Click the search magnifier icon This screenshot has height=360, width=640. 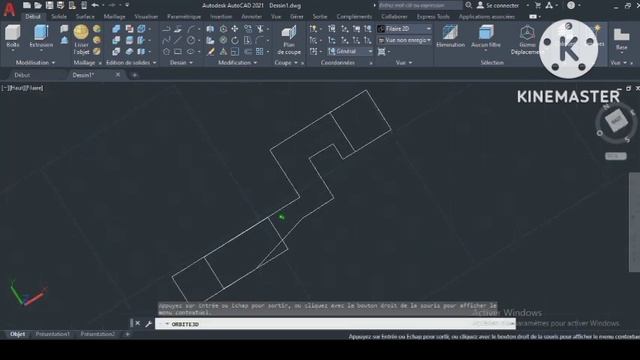coord(469,5)
